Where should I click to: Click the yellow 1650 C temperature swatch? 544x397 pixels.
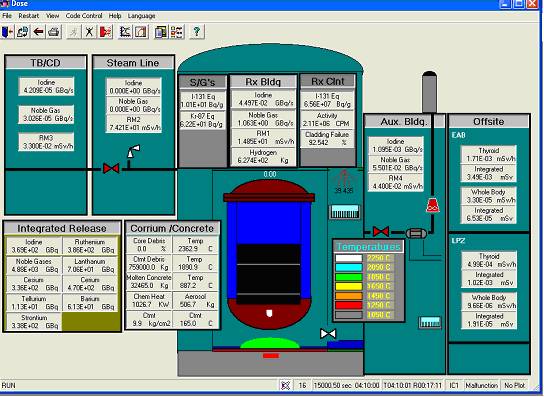tap(349, 286)
